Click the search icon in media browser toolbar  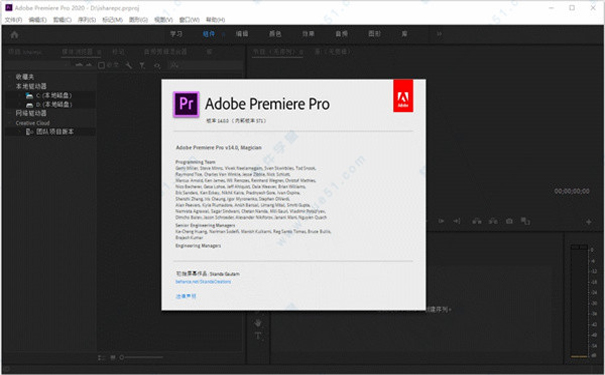point(174,66)
